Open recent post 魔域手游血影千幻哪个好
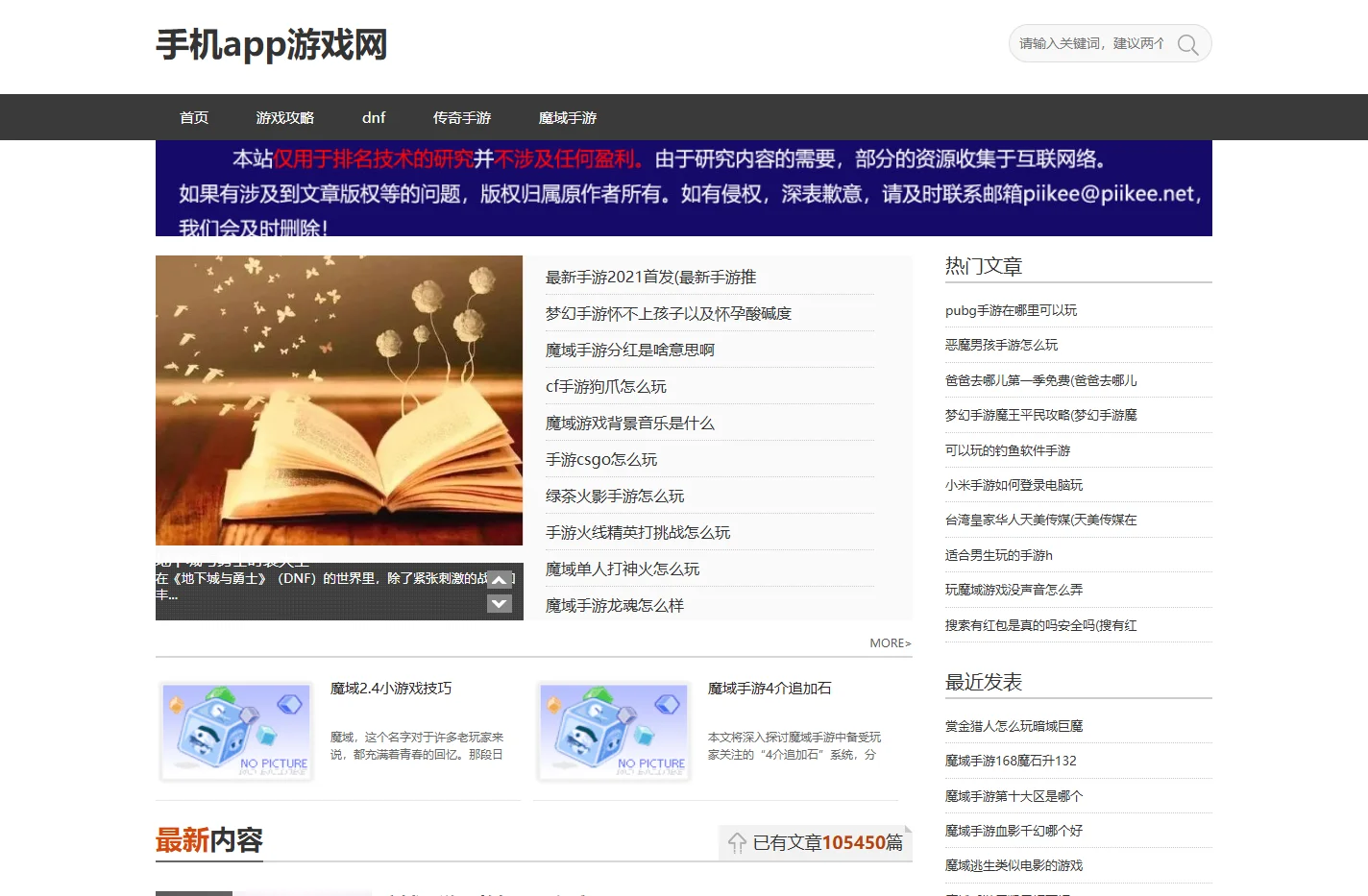The height and width of the screenshot is (896, 1368). [1014, 831]
